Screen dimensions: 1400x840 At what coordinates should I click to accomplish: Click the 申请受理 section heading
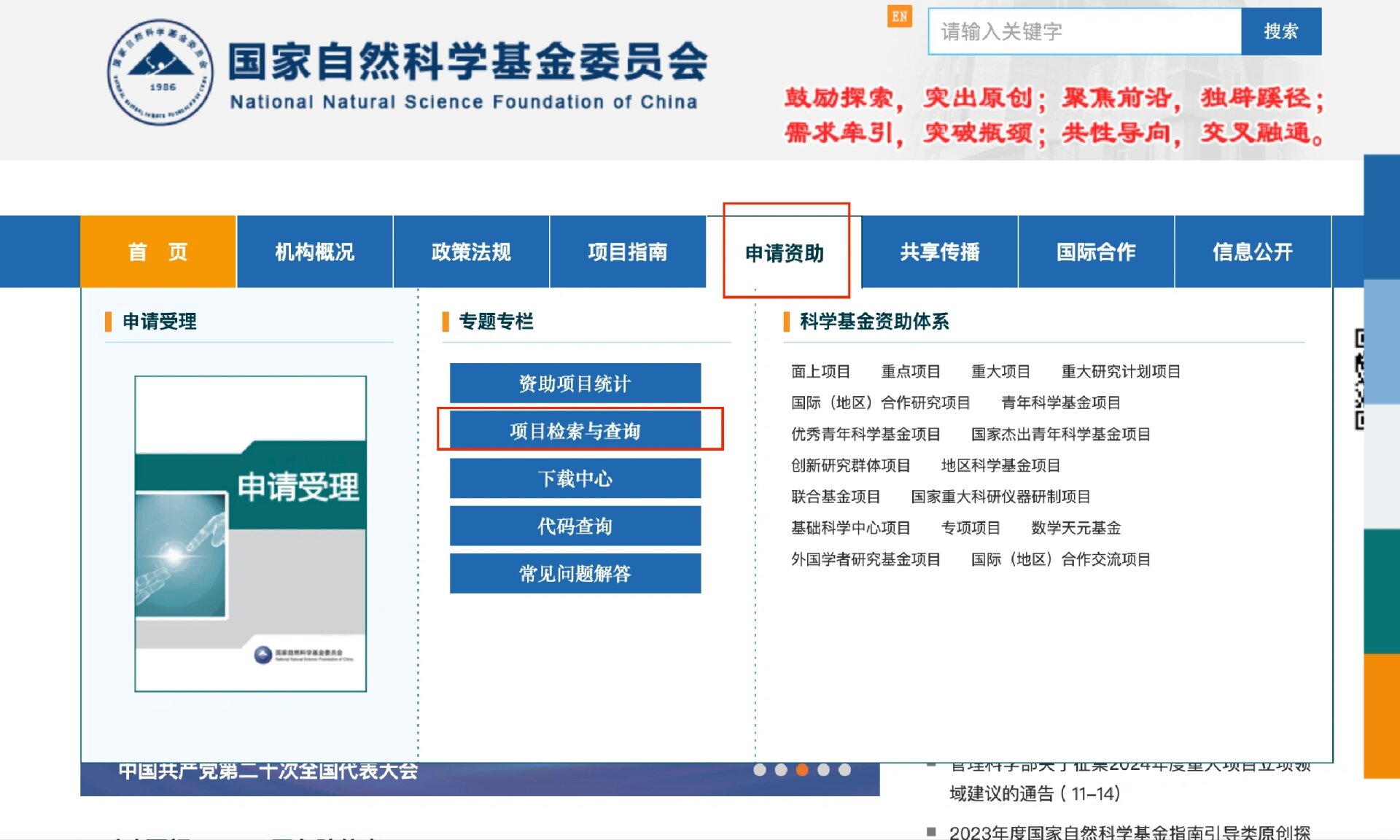(160, 322)
